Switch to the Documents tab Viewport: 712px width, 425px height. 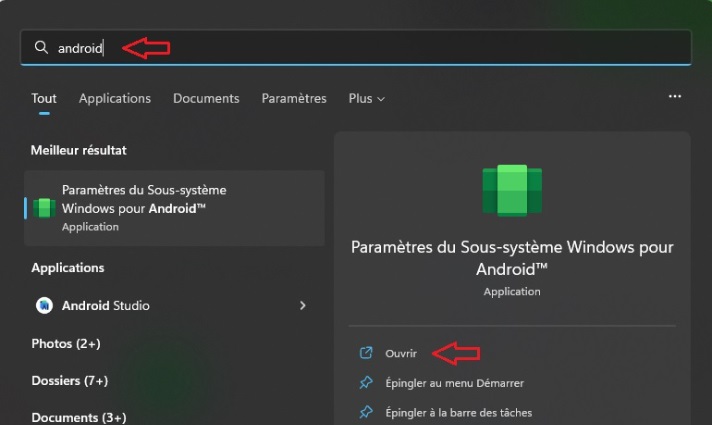pos(206,99)
